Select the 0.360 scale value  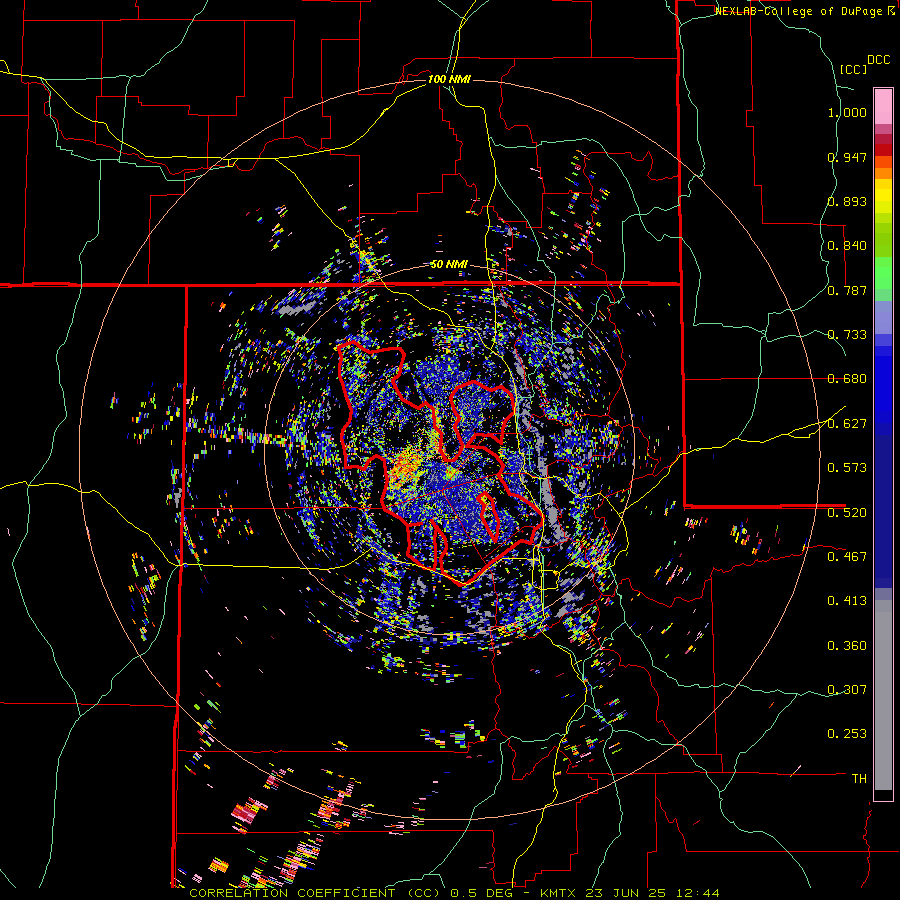point(847,646)
